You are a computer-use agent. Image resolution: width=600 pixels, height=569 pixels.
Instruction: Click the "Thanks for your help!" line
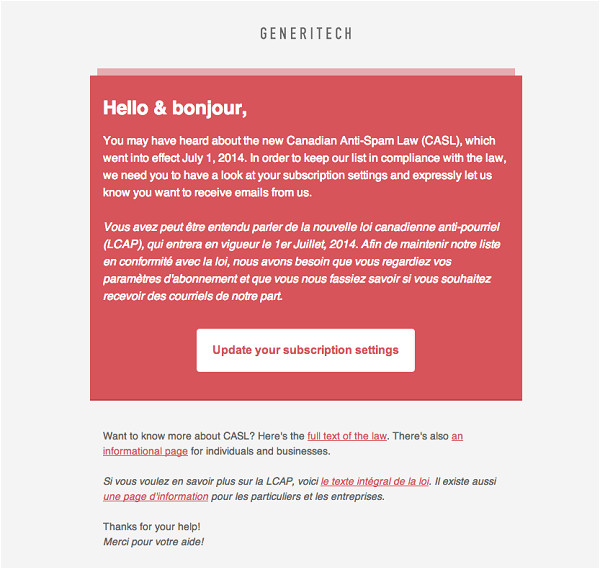(151, 526)
